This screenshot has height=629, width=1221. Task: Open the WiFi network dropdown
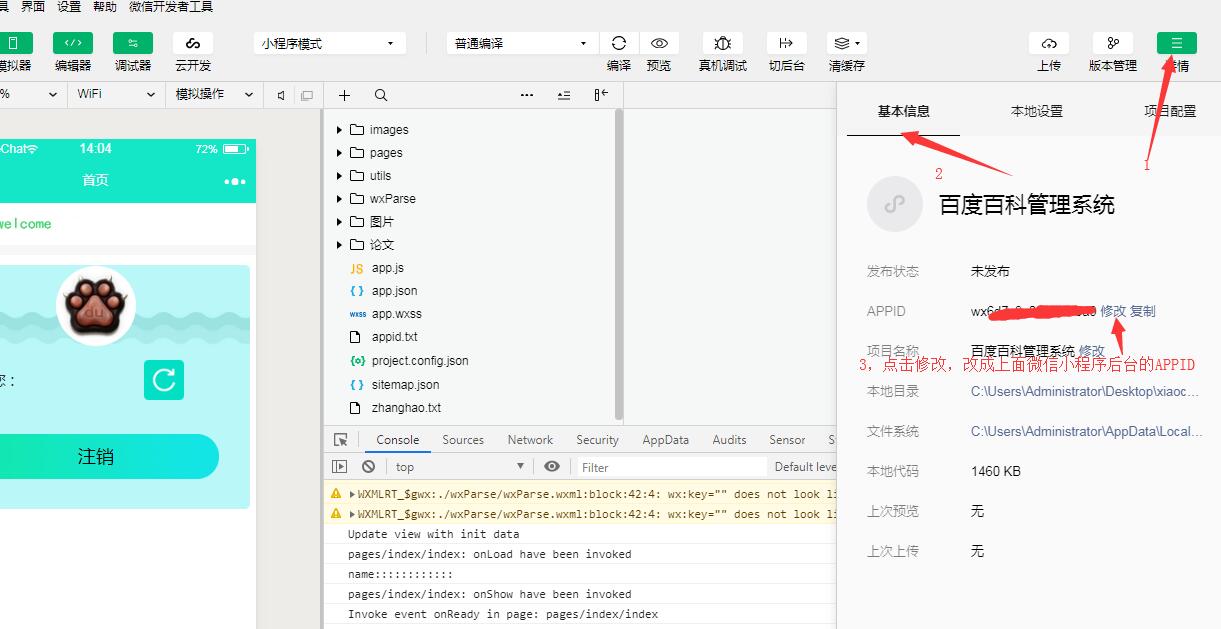(x=117, y=94)
